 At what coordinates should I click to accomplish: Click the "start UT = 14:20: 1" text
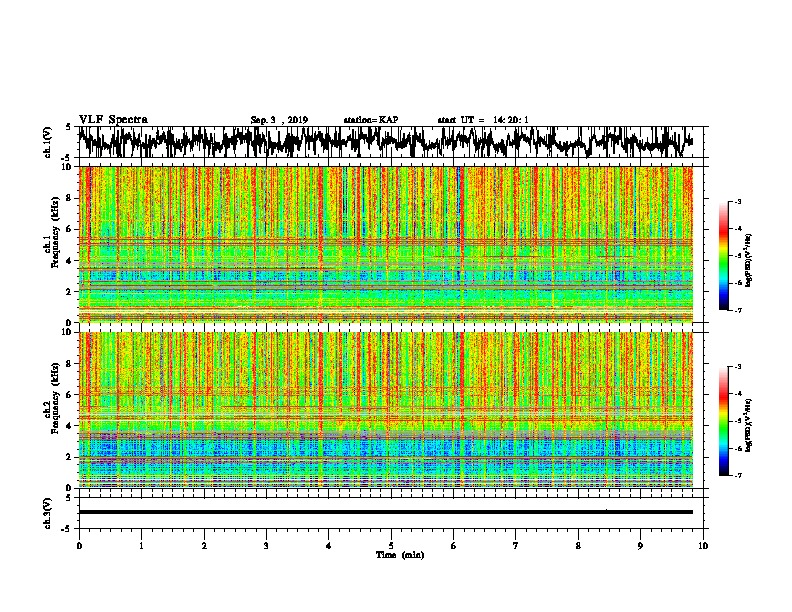[x=483, y=120]
